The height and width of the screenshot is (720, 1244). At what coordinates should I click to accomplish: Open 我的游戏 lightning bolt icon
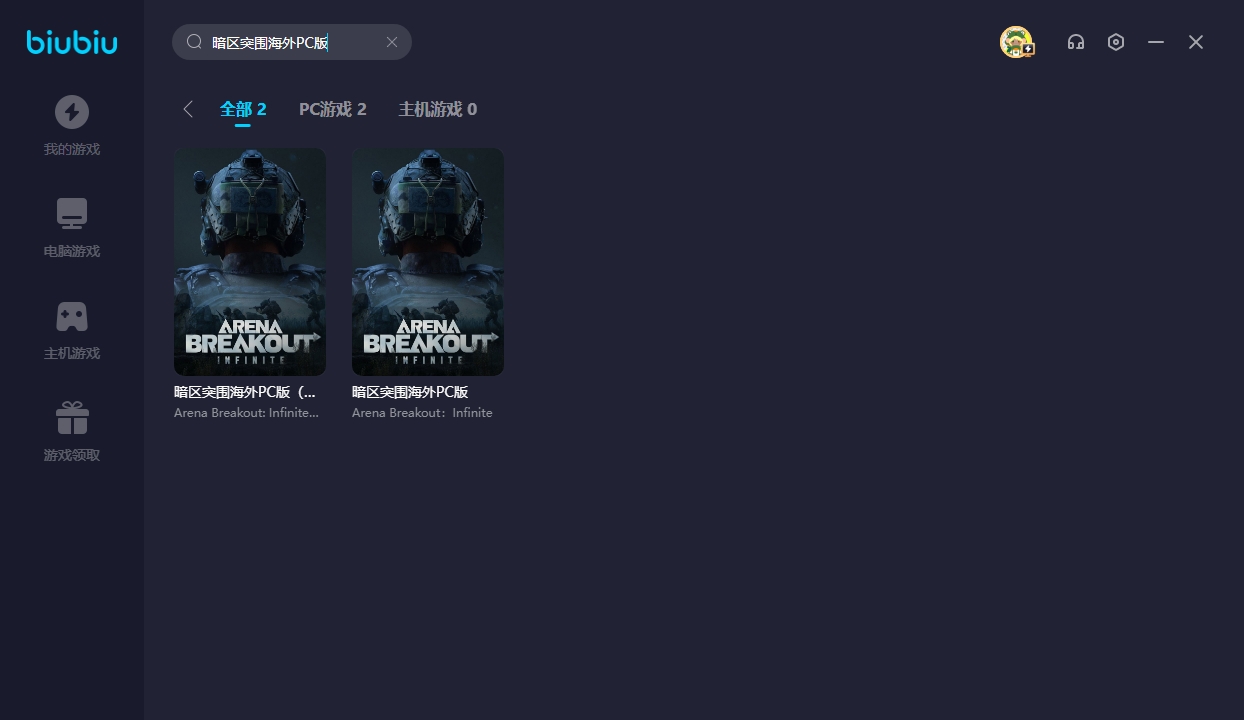tap(72, 112)
